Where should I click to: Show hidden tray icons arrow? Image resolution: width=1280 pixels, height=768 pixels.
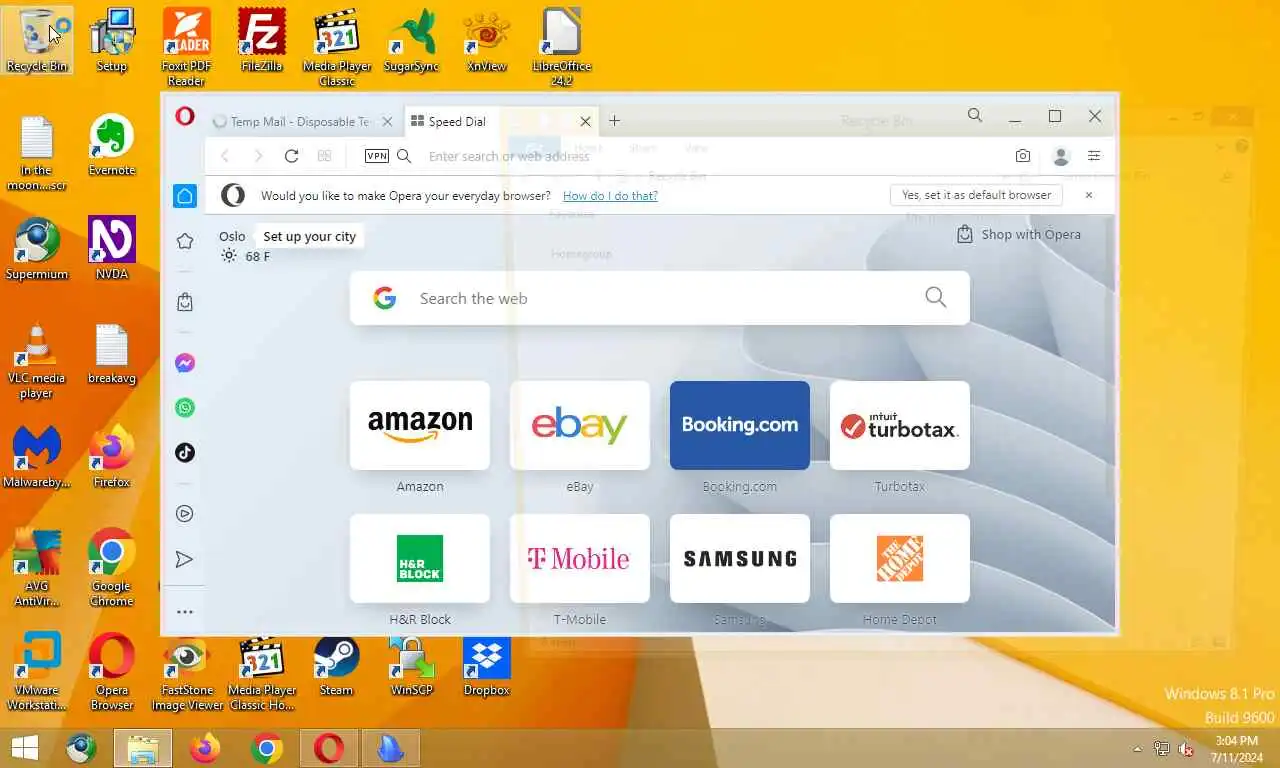pos(1137,748)
